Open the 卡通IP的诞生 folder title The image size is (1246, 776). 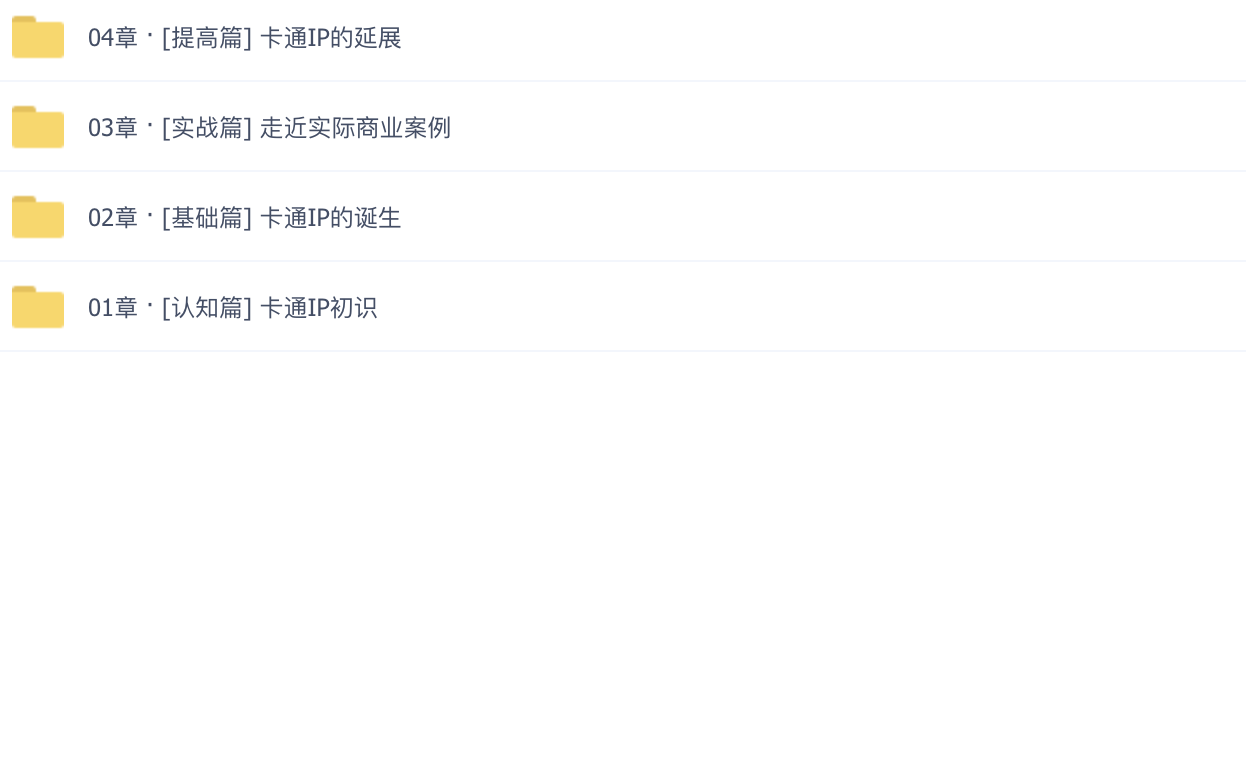coord(330,218)
